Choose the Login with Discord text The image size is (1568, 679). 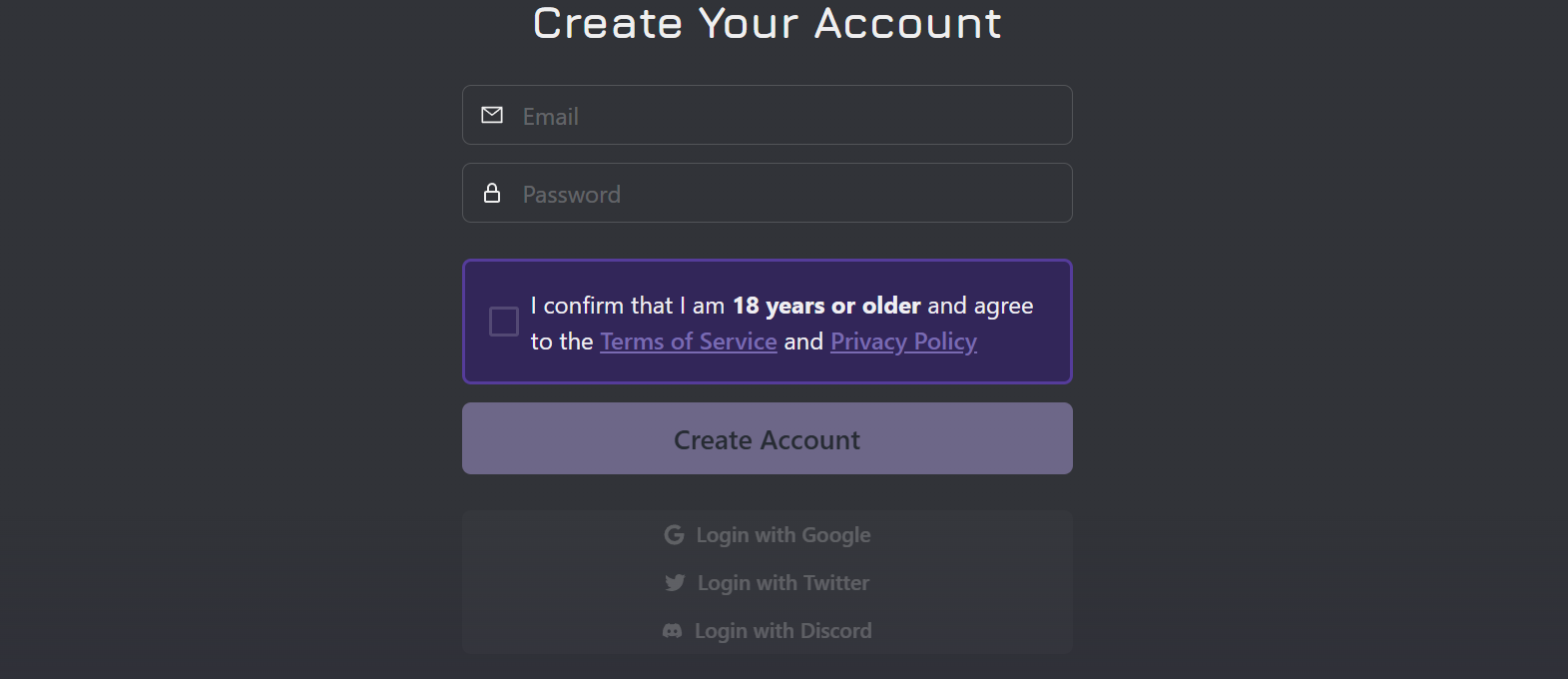click(784, 631)
